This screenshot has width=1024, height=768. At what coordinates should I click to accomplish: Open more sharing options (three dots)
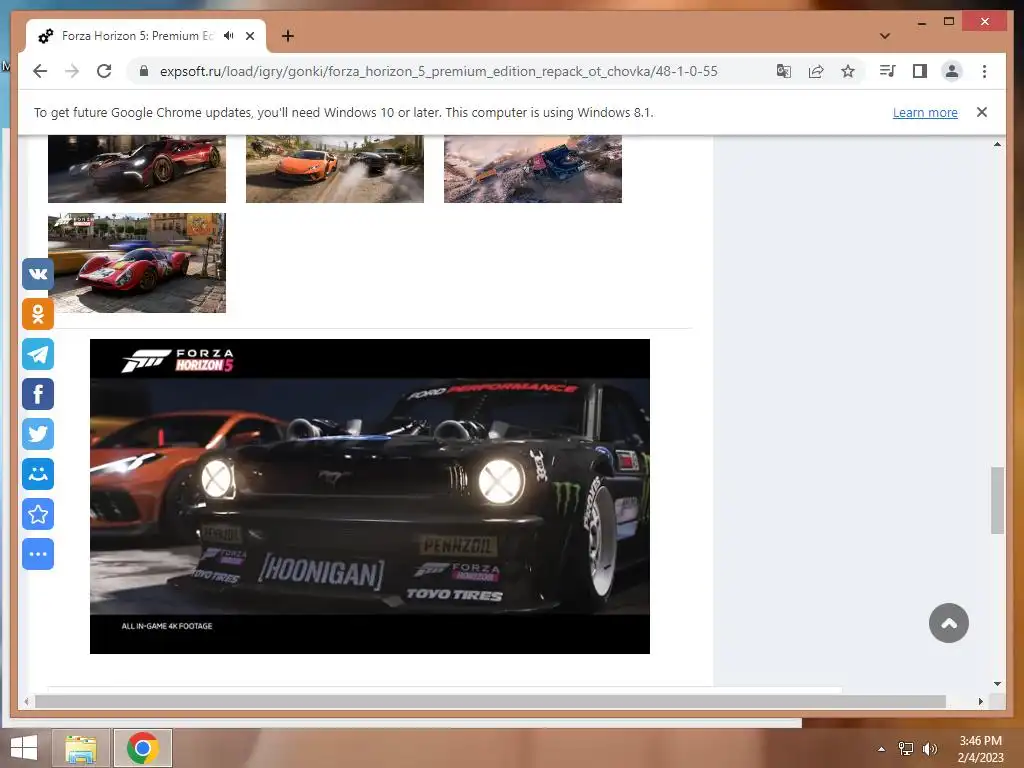click(x=38, y=554)
